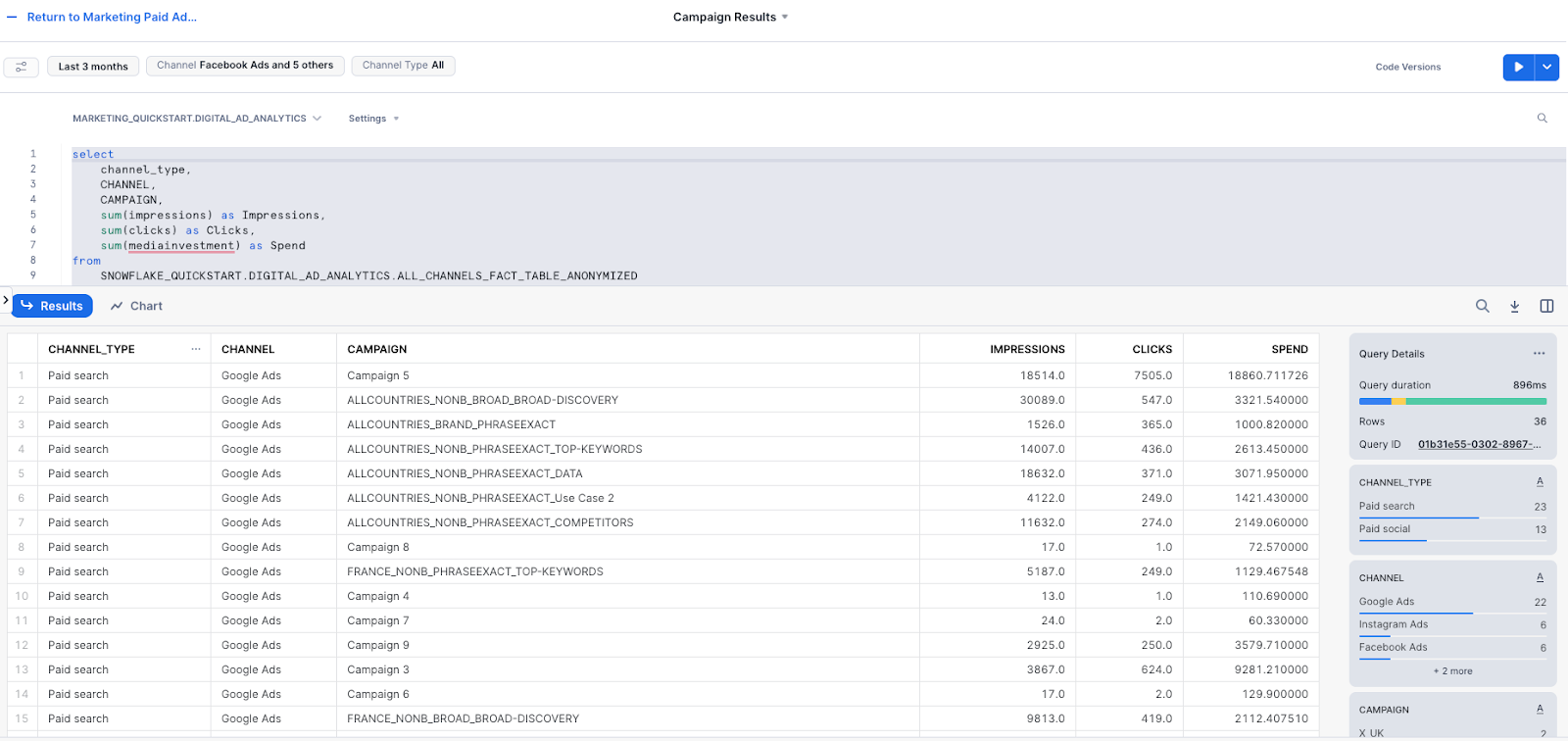Click the 'select' keyword in editor
The width and height of the screenshot is (1568, 741).
coord(93,154)
